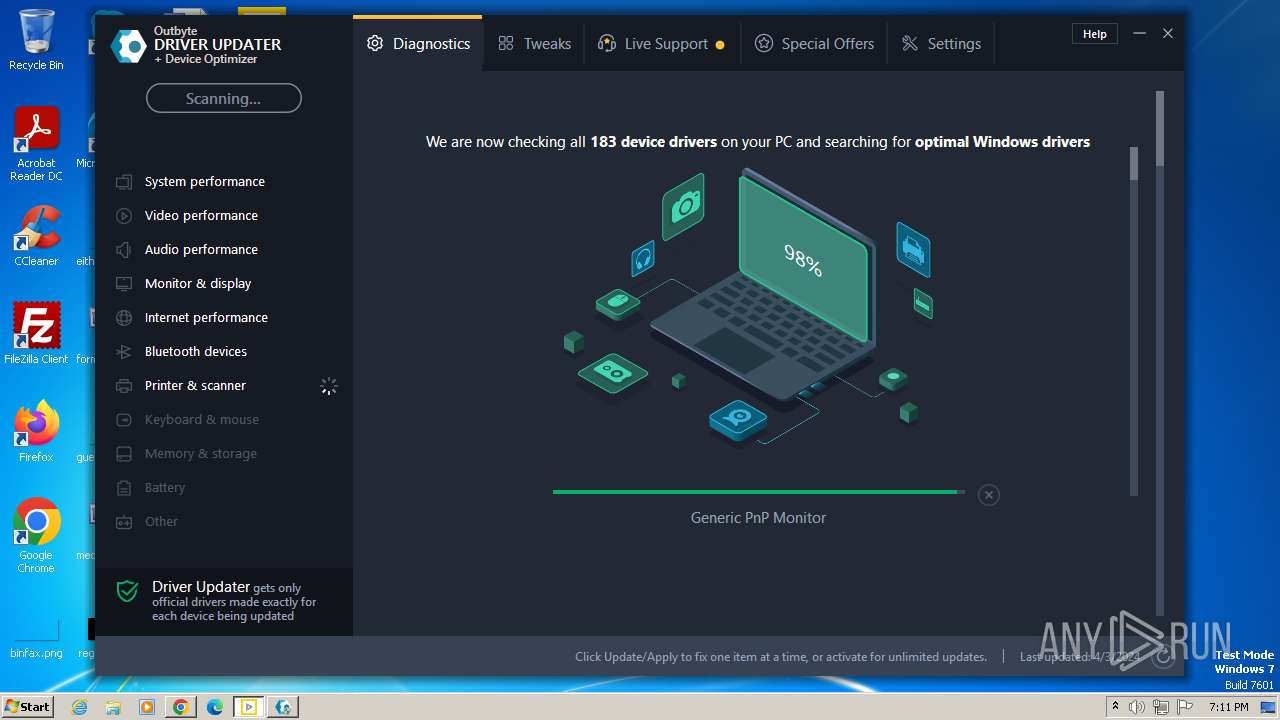Open the Diagnostics tab
This screenshot has height=720, width=1280.
pos(418,44)
